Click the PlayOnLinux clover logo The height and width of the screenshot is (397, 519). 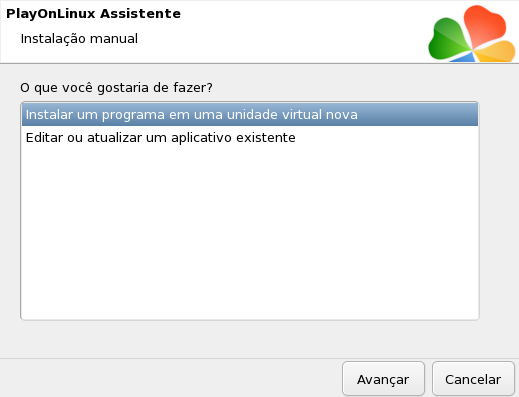click(x=472, y=34)
